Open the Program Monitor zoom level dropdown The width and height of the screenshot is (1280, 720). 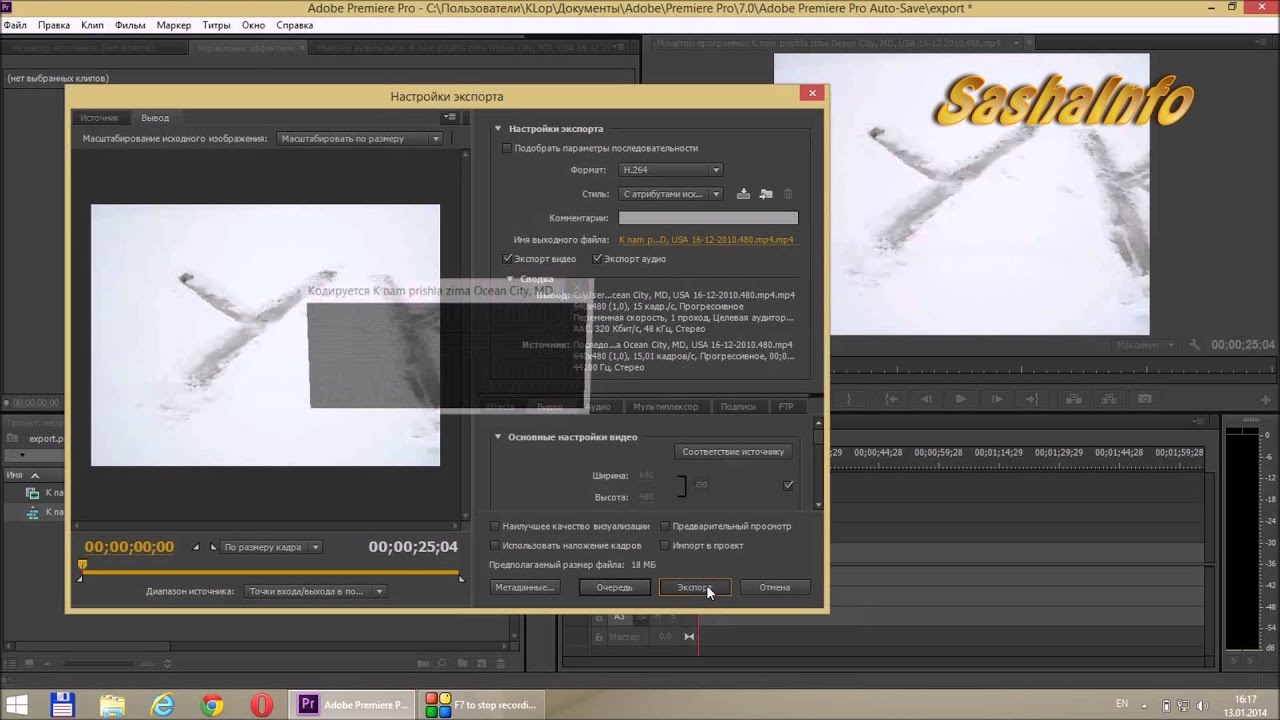pyautogui.click(x=1145, y=345)
